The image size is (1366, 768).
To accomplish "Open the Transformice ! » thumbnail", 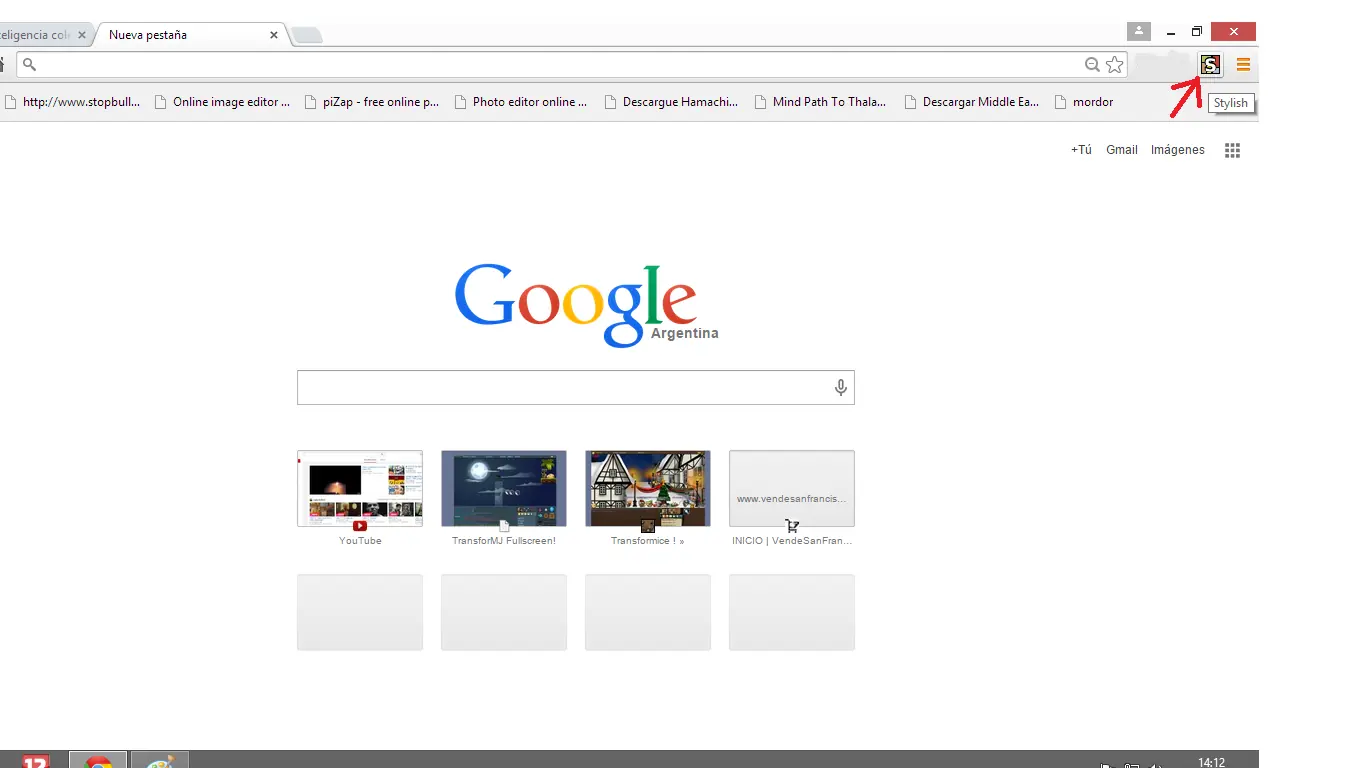I will (x=648, y=488).
